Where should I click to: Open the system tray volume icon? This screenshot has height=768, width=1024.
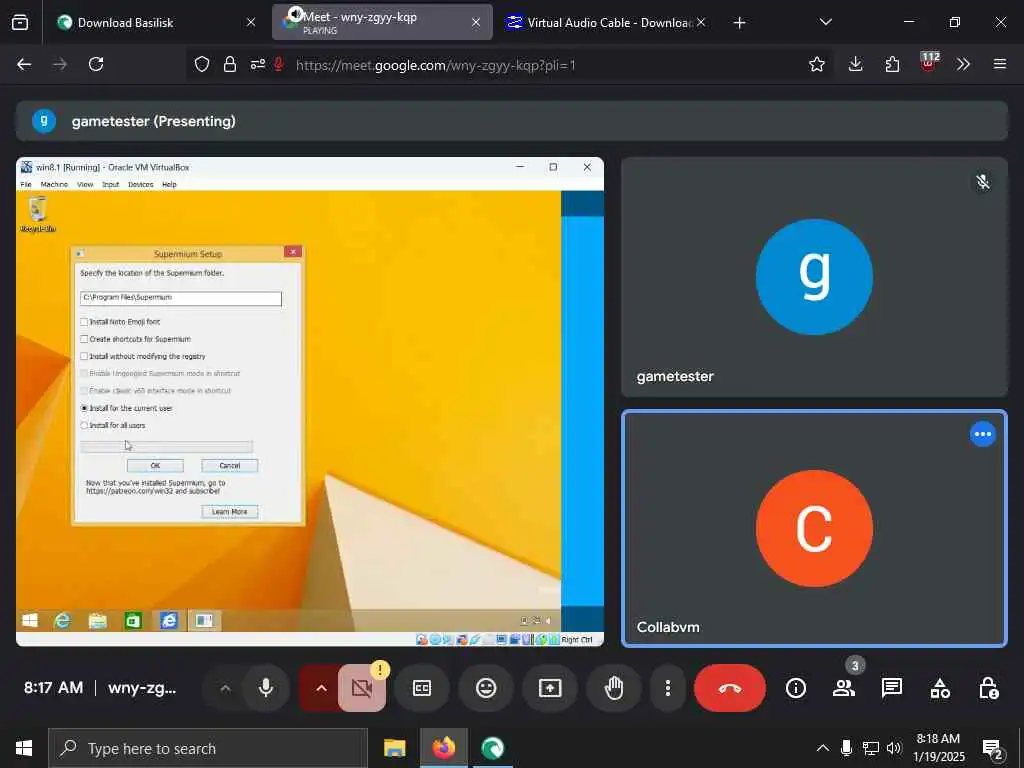coord(893,748)
